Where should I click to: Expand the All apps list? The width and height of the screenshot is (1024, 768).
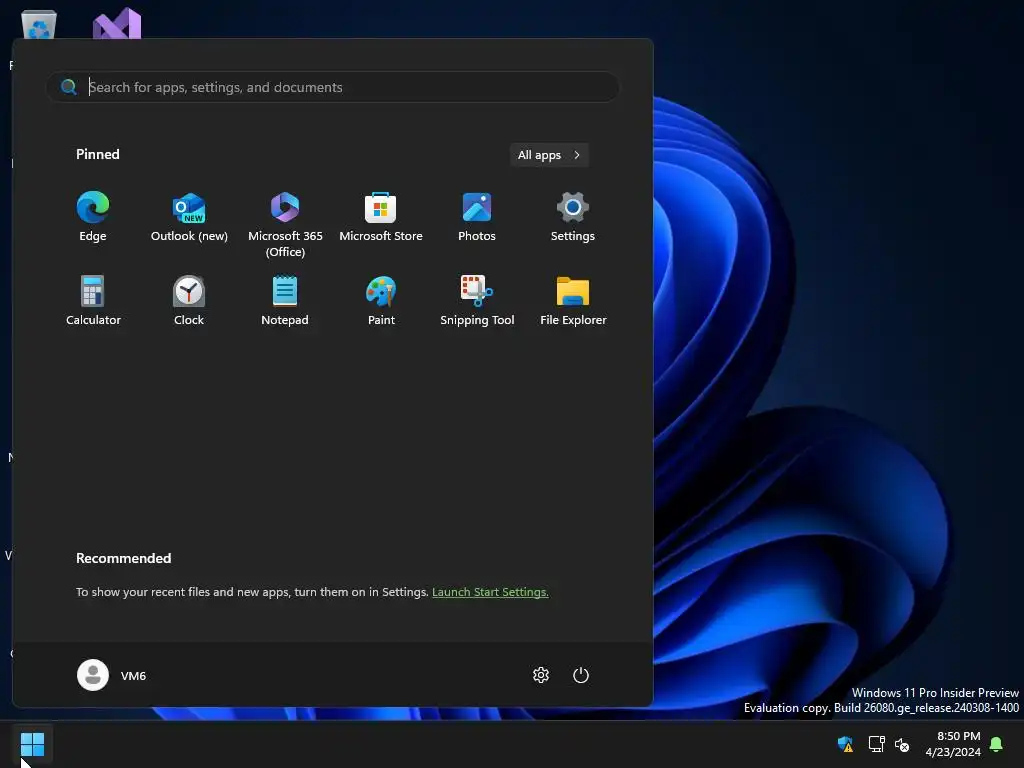pyautogui.click(x=549, y=155)
